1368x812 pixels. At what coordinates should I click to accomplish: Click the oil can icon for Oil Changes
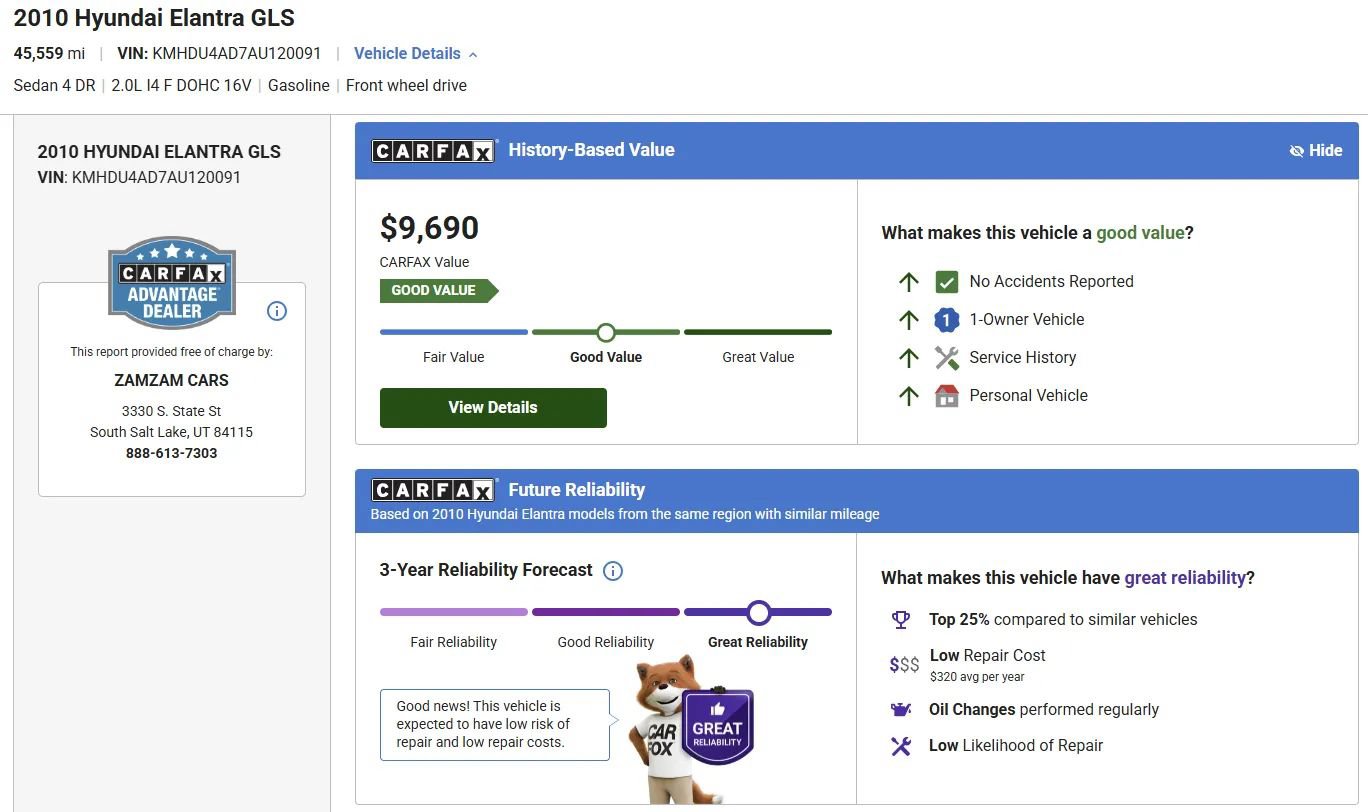click(x=901, y=710)
